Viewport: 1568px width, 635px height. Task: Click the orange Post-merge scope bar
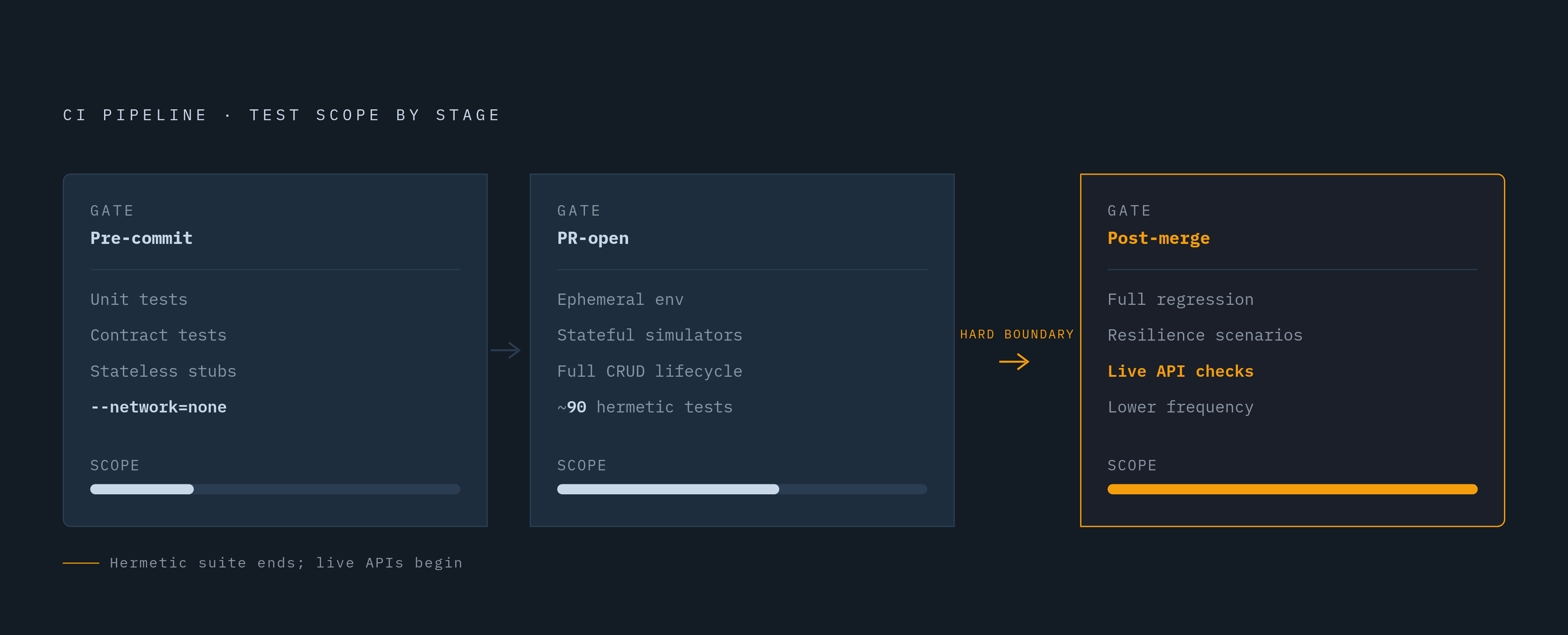(1292, 489)
